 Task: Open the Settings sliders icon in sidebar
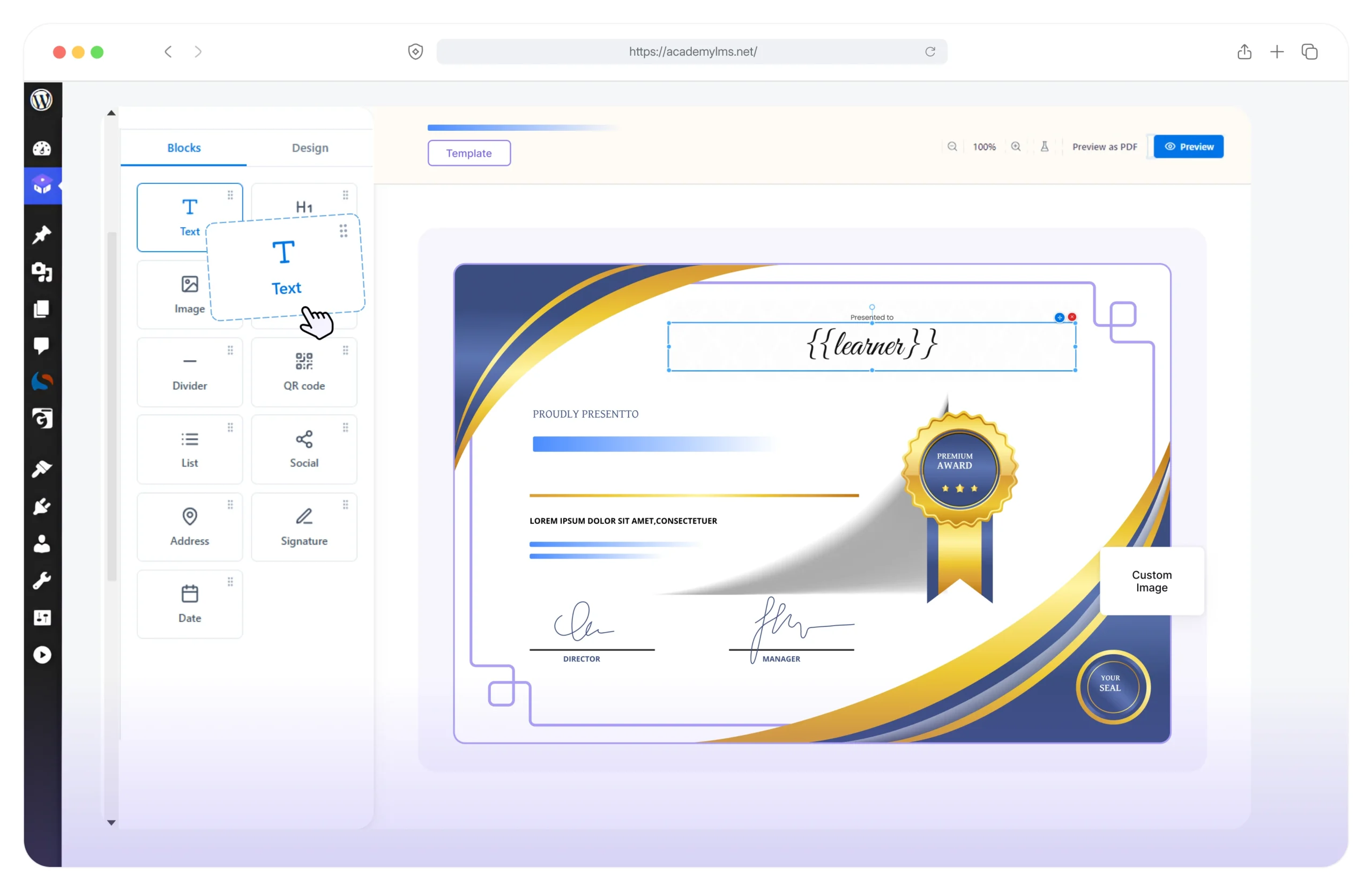pyautogui.click(x=41, y=618)
